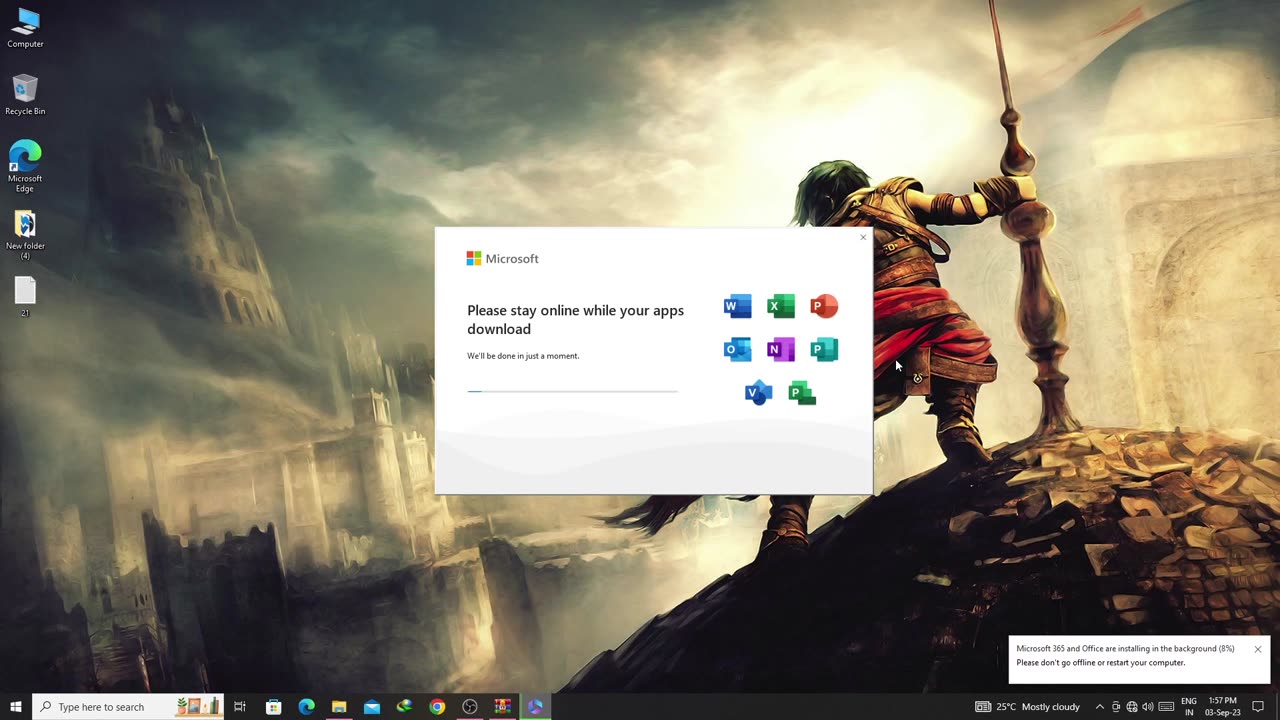This screenshot has width=1280, height=720.
Task: Click 'Please stay online while your apps download'
Action: [575, 320]
